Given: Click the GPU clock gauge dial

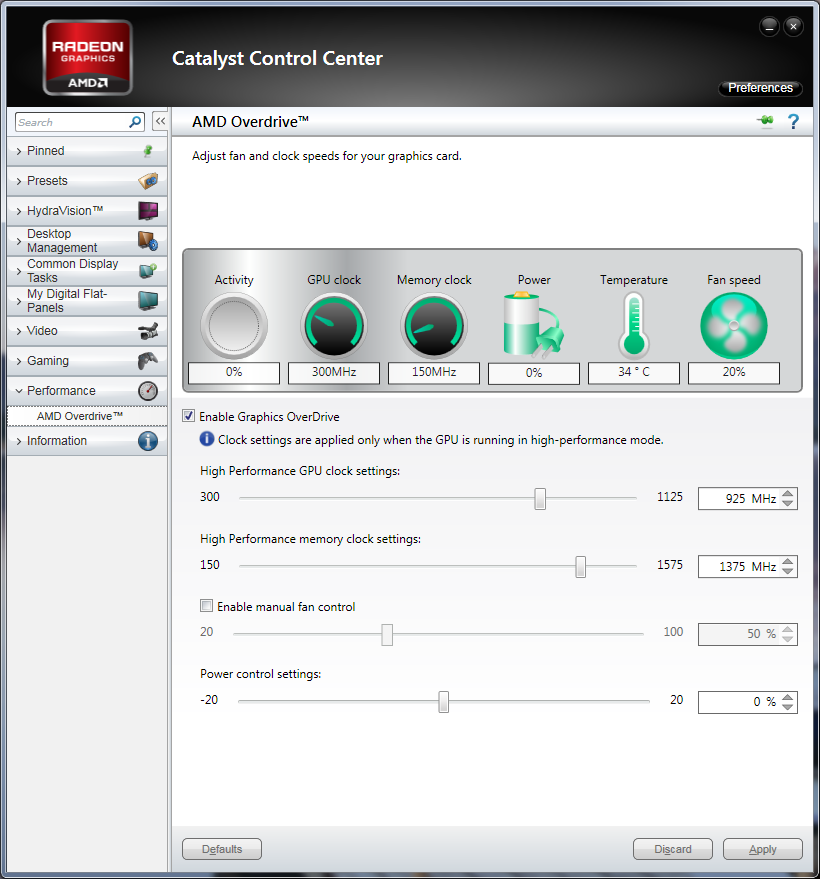Looking at the screenshot, I should point(334,326).
